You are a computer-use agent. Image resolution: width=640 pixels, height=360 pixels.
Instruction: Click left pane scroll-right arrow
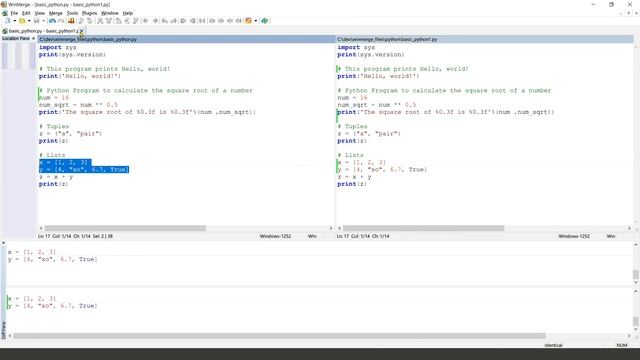pyautogui.click(x=331, y=228)
